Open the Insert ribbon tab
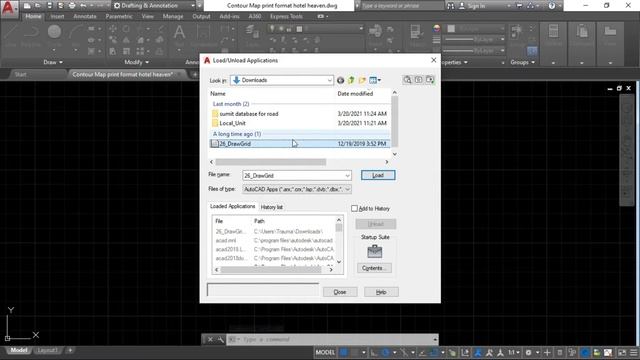 click(x=57, y=17)
